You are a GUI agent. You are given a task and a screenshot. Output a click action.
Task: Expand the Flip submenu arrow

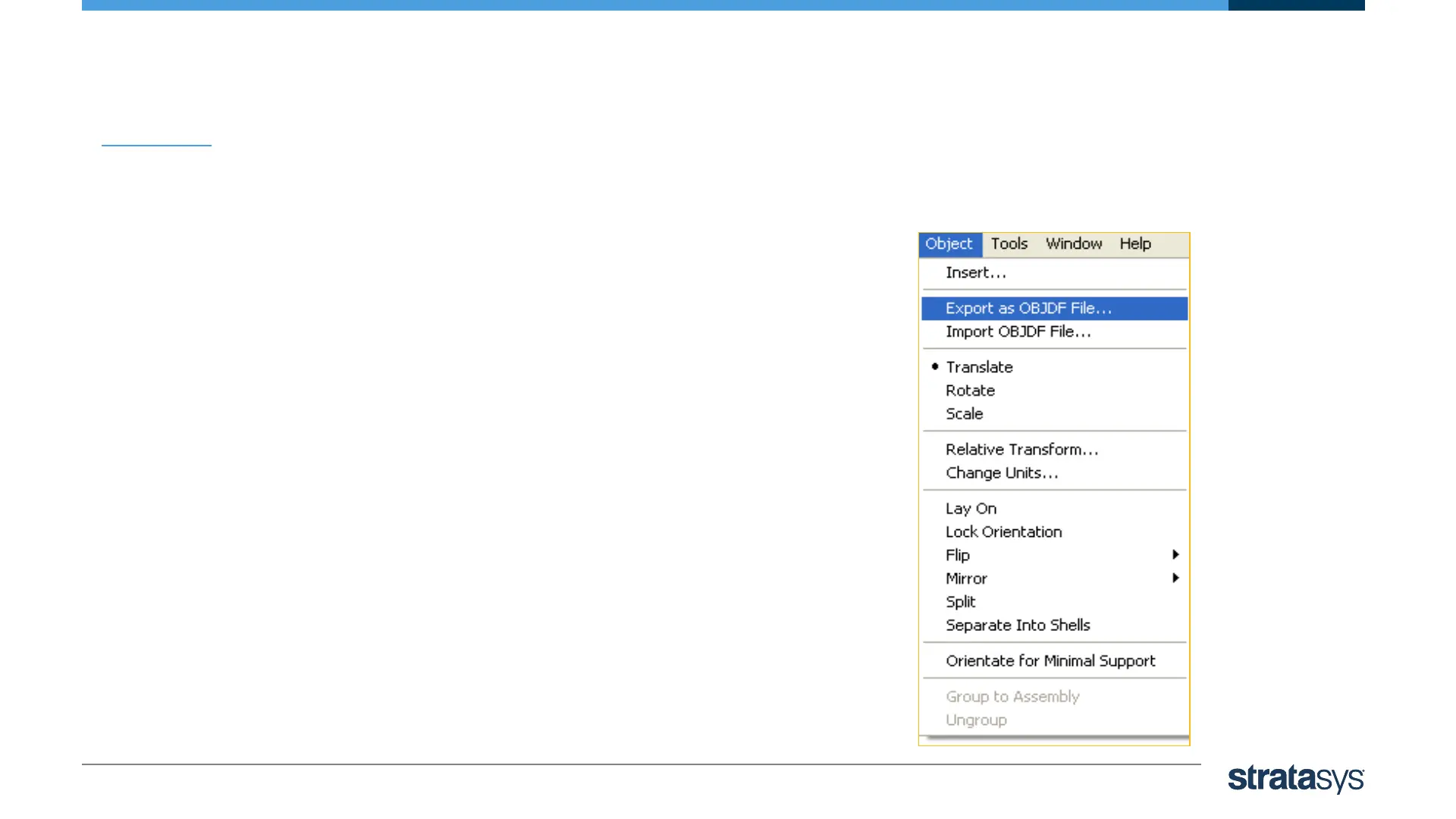[x=1175, y=555]
